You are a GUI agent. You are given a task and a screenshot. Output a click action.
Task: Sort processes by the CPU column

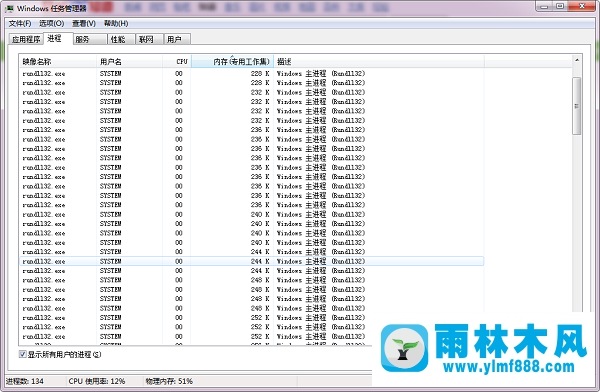tap(176, 62)
